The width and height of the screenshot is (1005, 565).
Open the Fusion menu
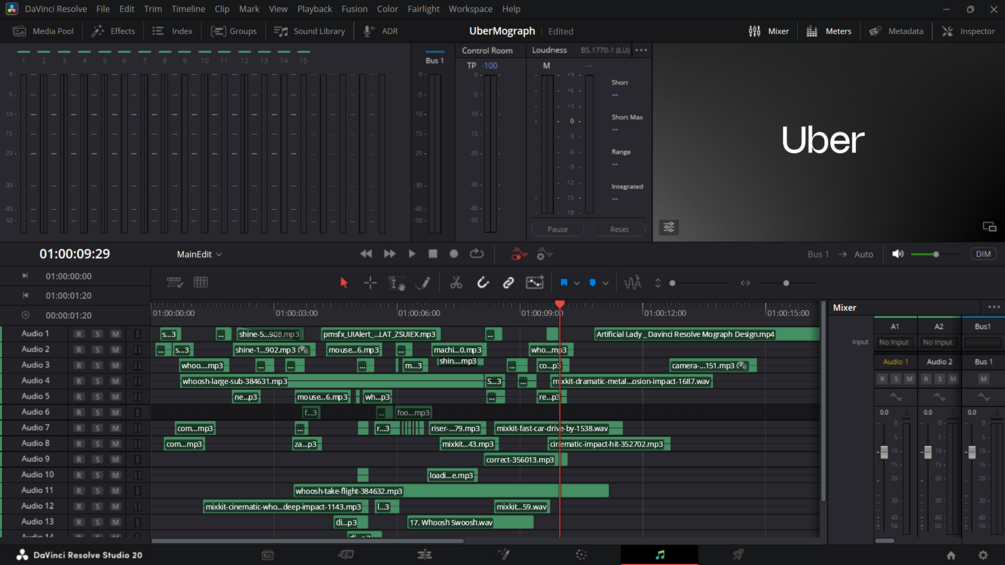point(354,9)
